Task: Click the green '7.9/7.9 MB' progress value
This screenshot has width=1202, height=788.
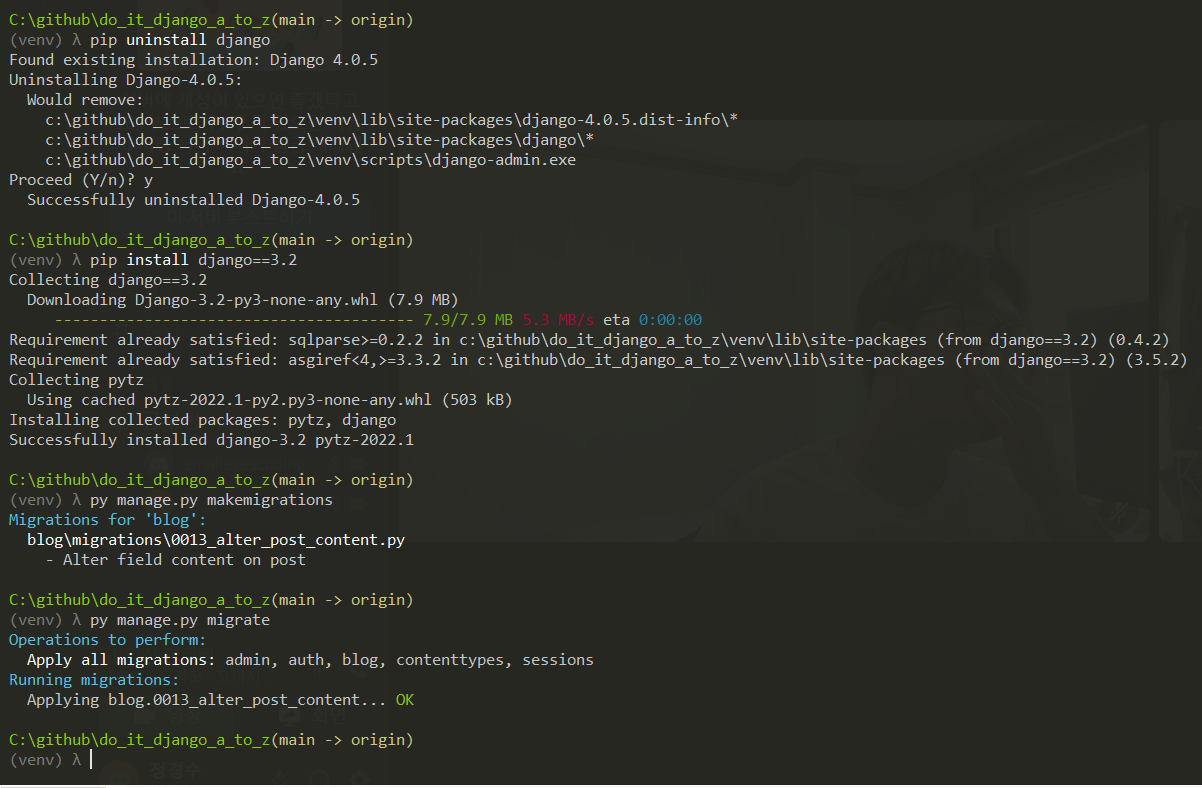Action: pyautogui.click(x=468, y=320)
